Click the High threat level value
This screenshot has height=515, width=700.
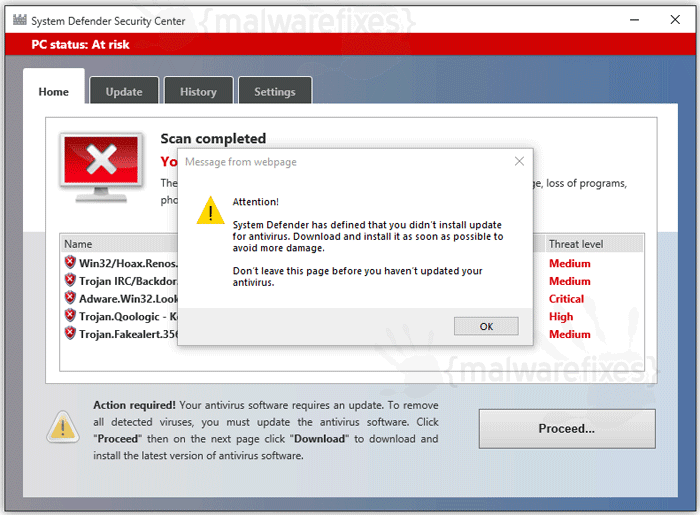pos(561,316)
